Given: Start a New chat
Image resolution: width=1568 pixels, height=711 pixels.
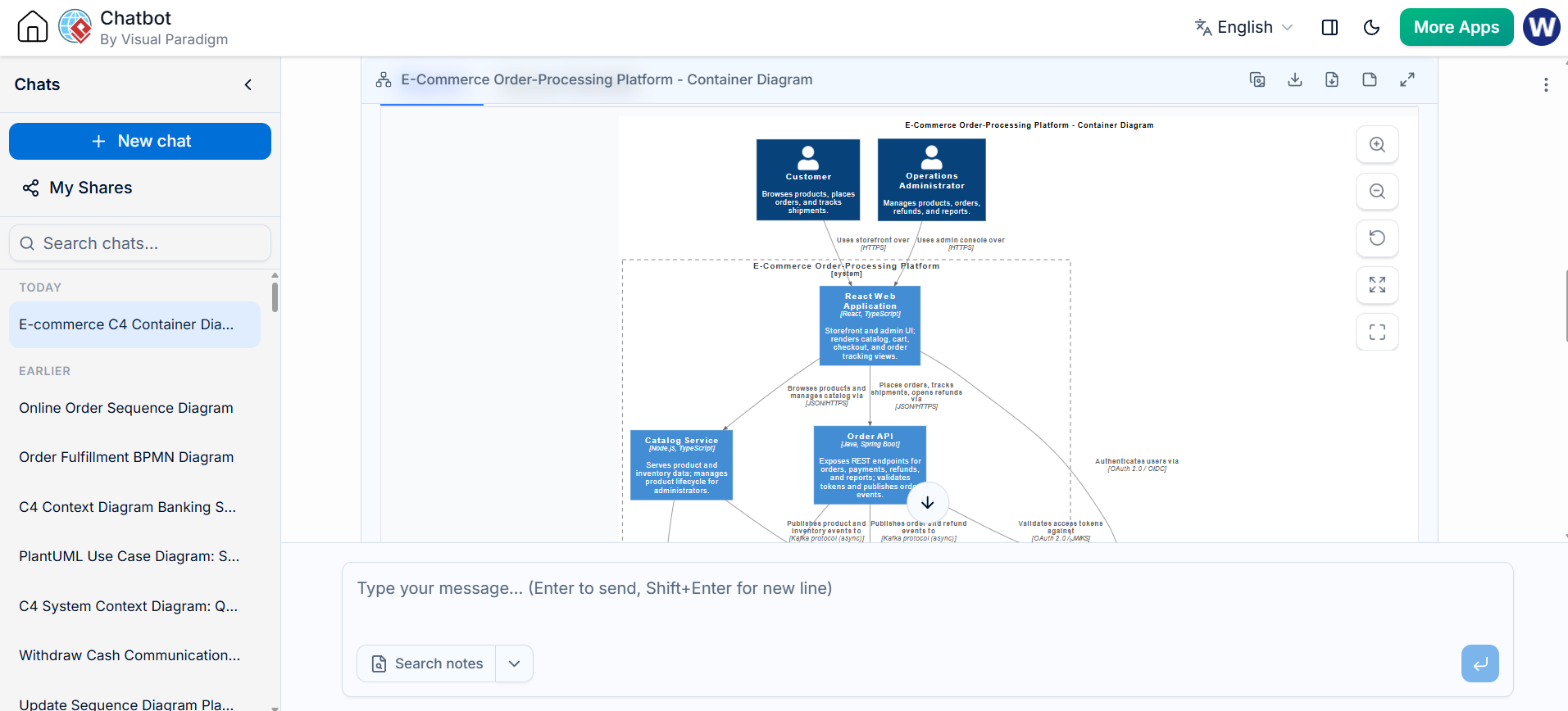Looking at the screenshot, I should 140,141.
